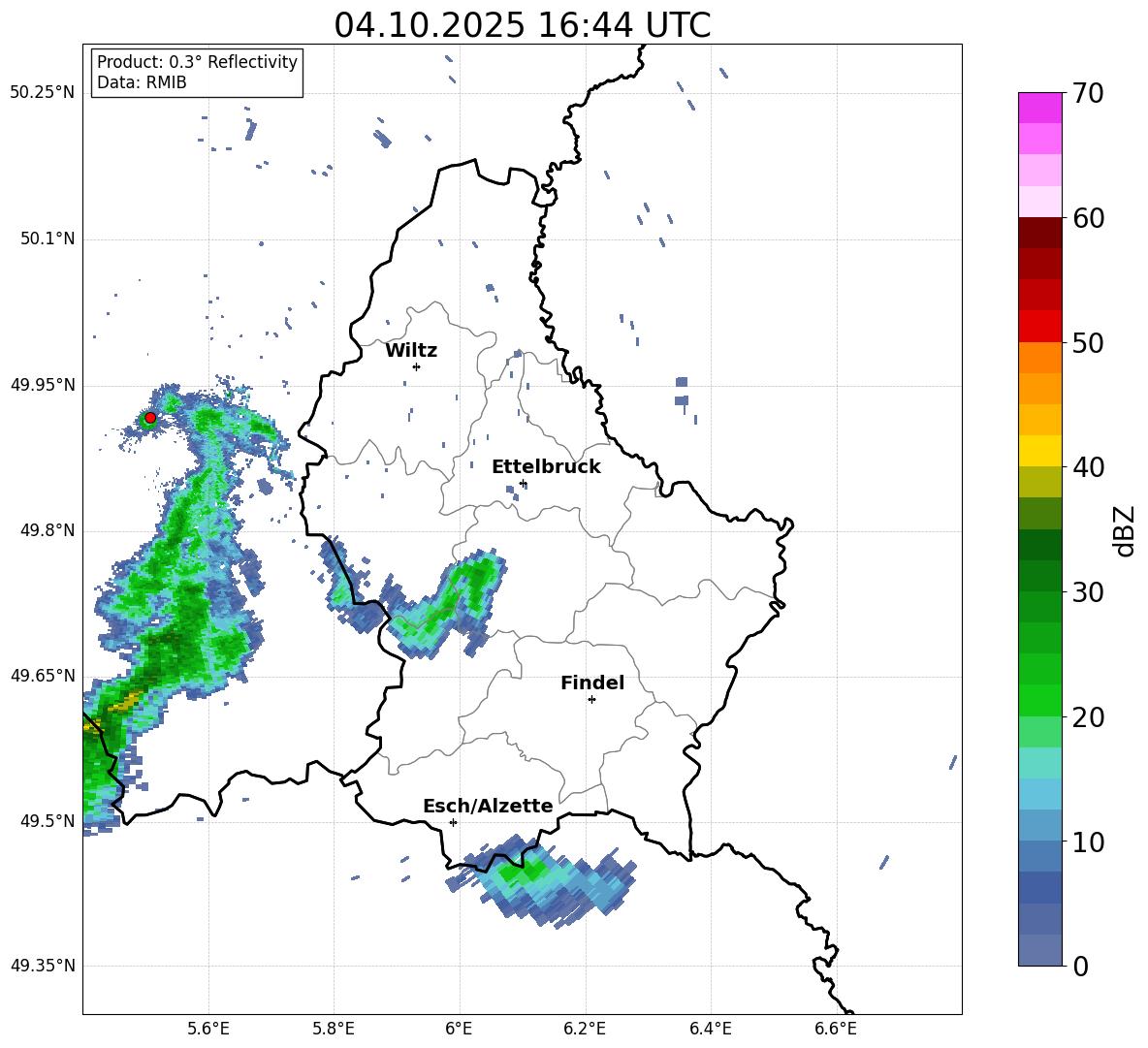Click the Data: RMIB text
Screen dimensions: 1148x1048
point(142,82)
